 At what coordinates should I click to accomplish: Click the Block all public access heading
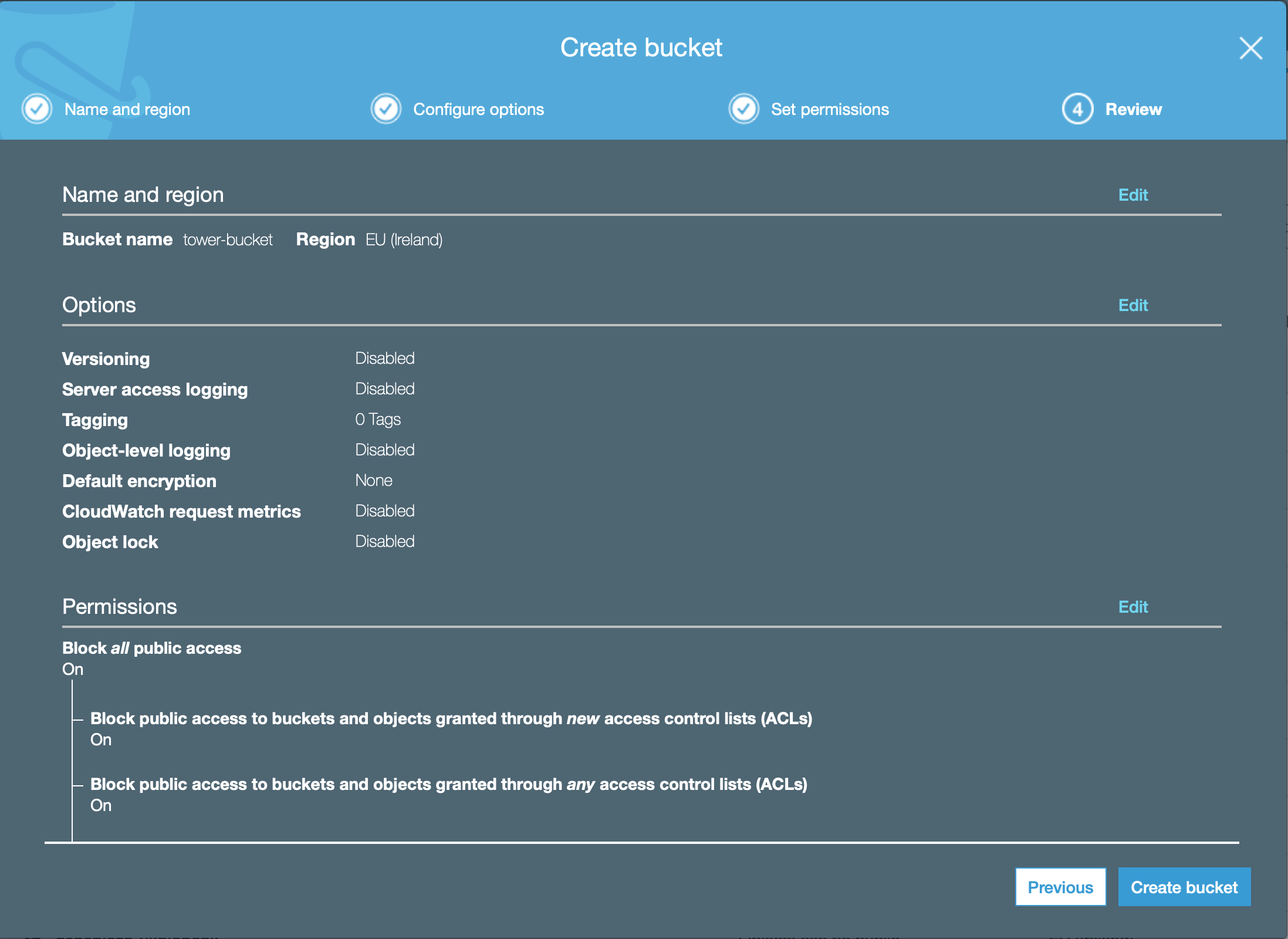click(x=151, y=648)
